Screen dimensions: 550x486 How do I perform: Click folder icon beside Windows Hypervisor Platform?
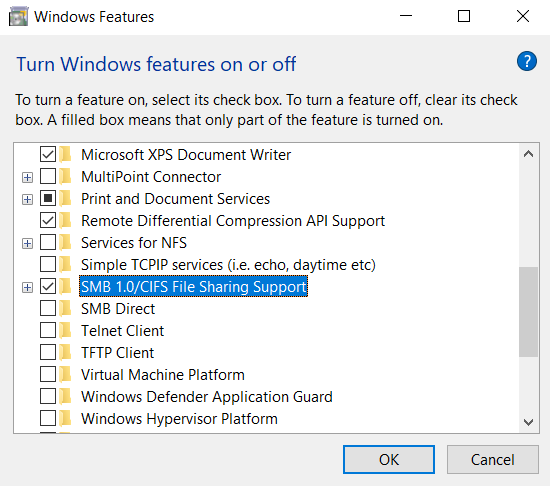65,419
